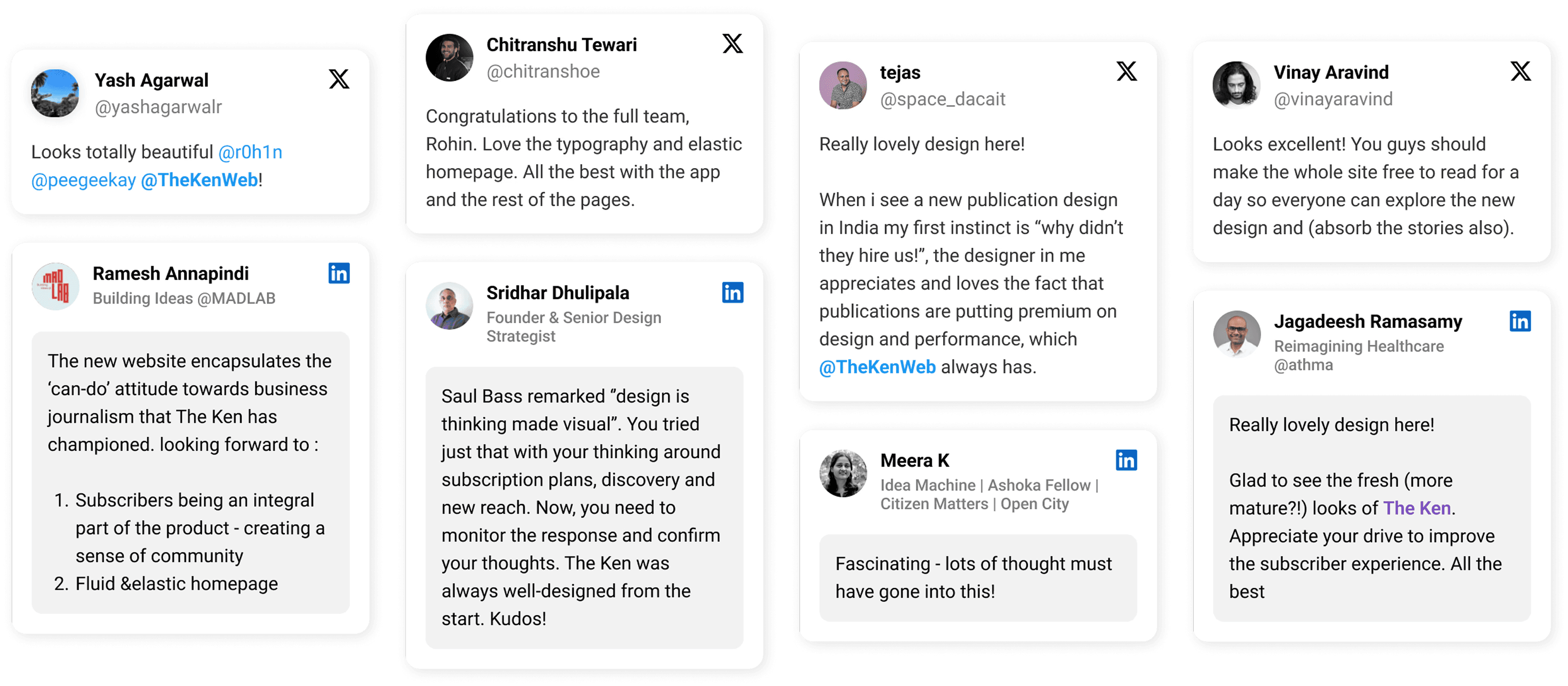Open LinkedIn icon on Jagadeesh Ramasamy's card
This screenshot has width=1568, height=686.
1520,321
